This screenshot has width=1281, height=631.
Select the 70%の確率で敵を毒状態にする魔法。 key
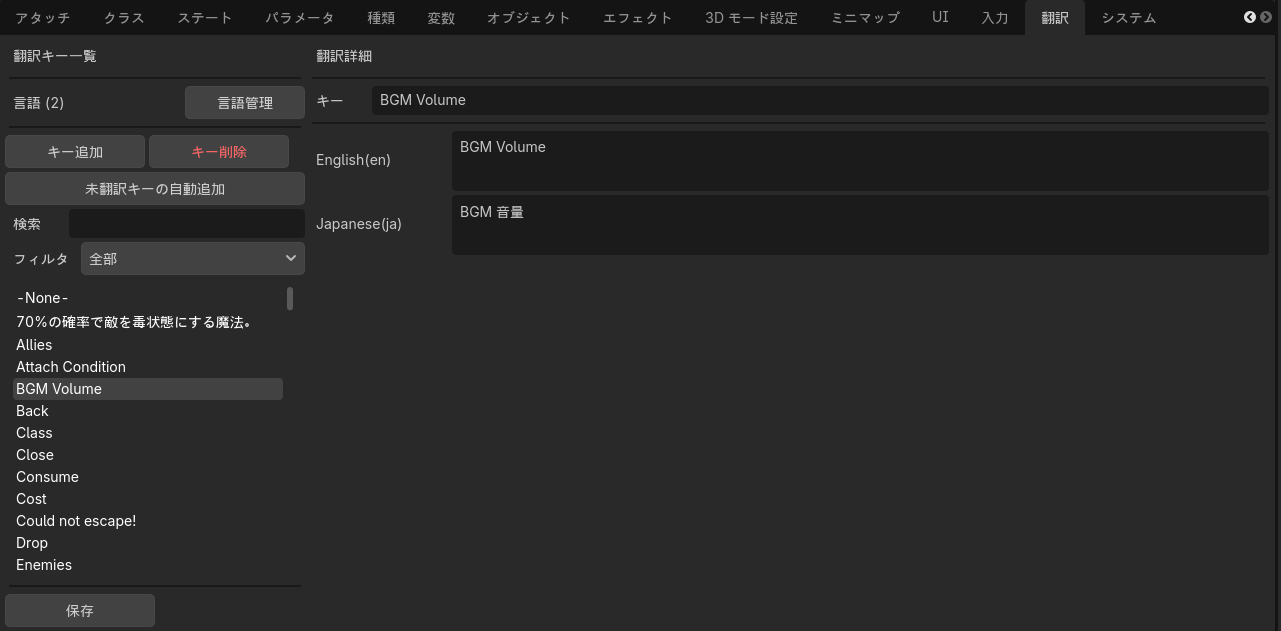[x=148, y=322]
